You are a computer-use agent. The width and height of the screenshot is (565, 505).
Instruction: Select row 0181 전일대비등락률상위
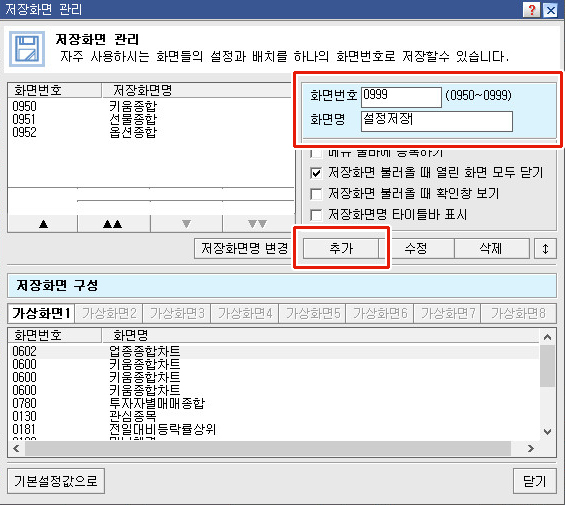274,429
